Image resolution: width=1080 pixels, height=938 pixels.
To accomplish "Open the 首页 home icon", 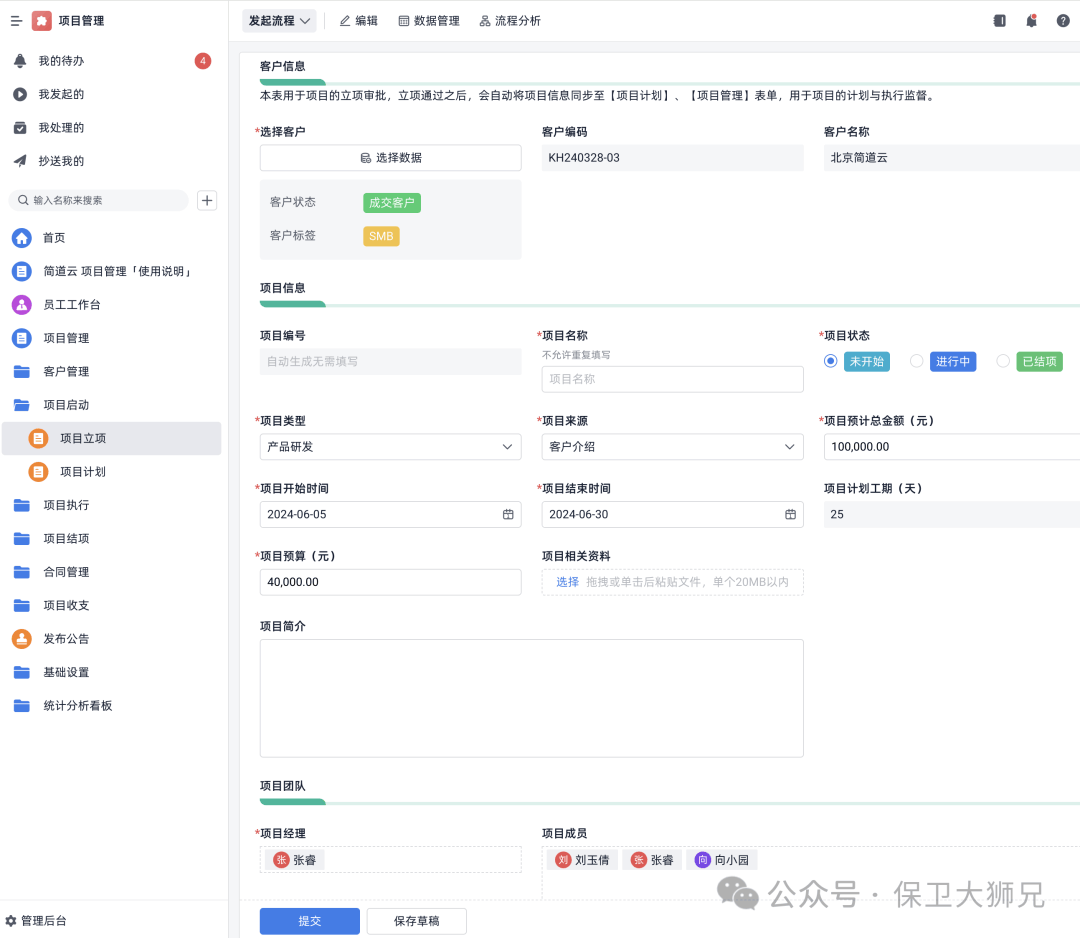I will click(21, 238).
